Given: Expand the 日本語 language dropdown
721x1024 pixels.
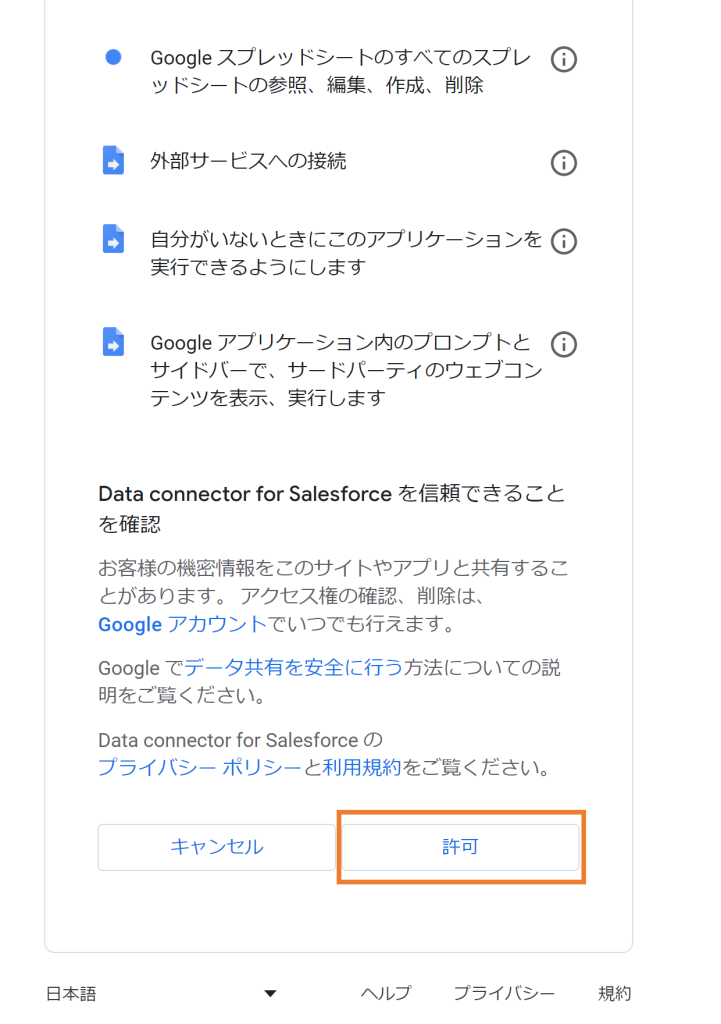Looking at the screenshot, I should [161, 994].
